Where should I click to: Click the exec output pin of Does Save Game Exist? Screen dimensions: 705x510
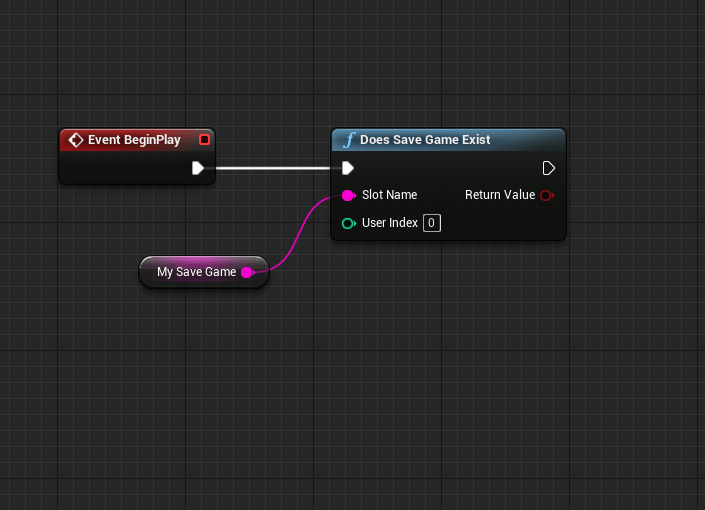point(548,168)
